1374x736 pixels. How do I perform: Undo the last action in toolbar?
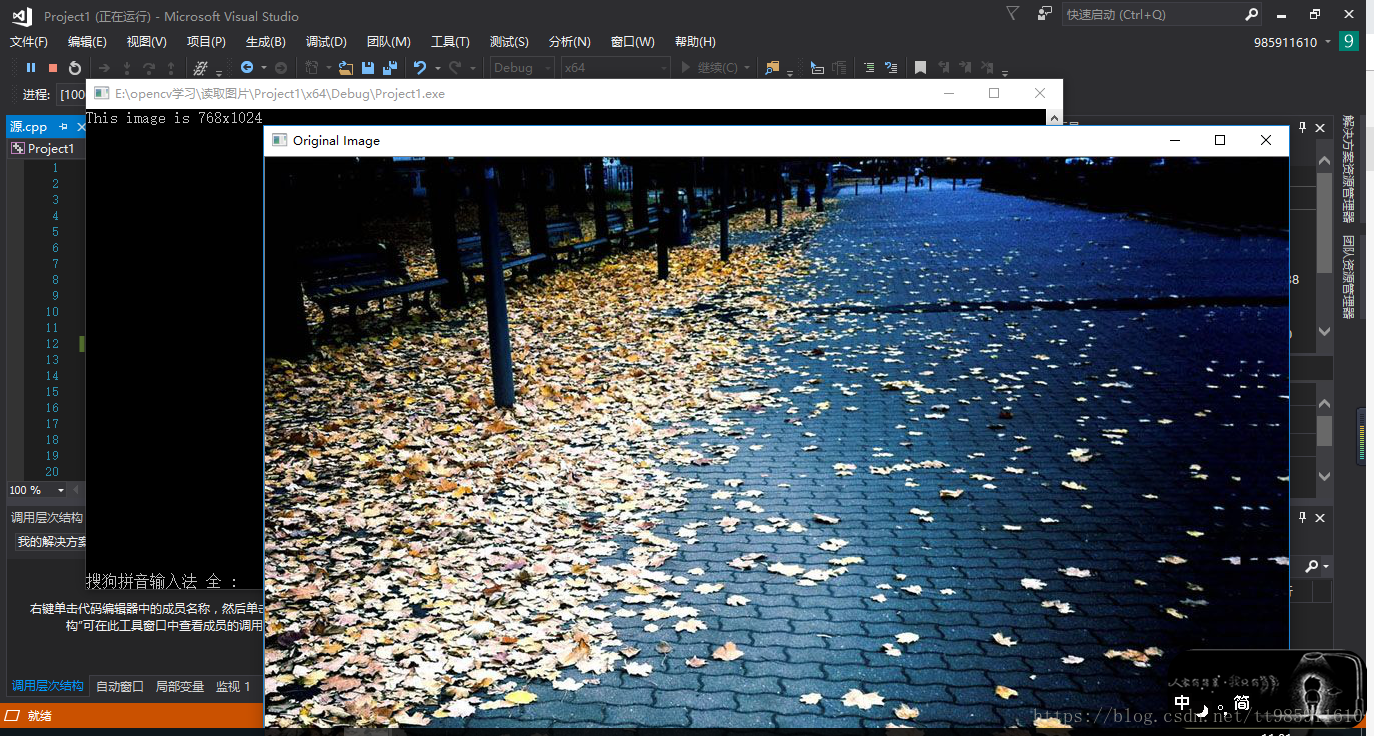tap(420, 68)
